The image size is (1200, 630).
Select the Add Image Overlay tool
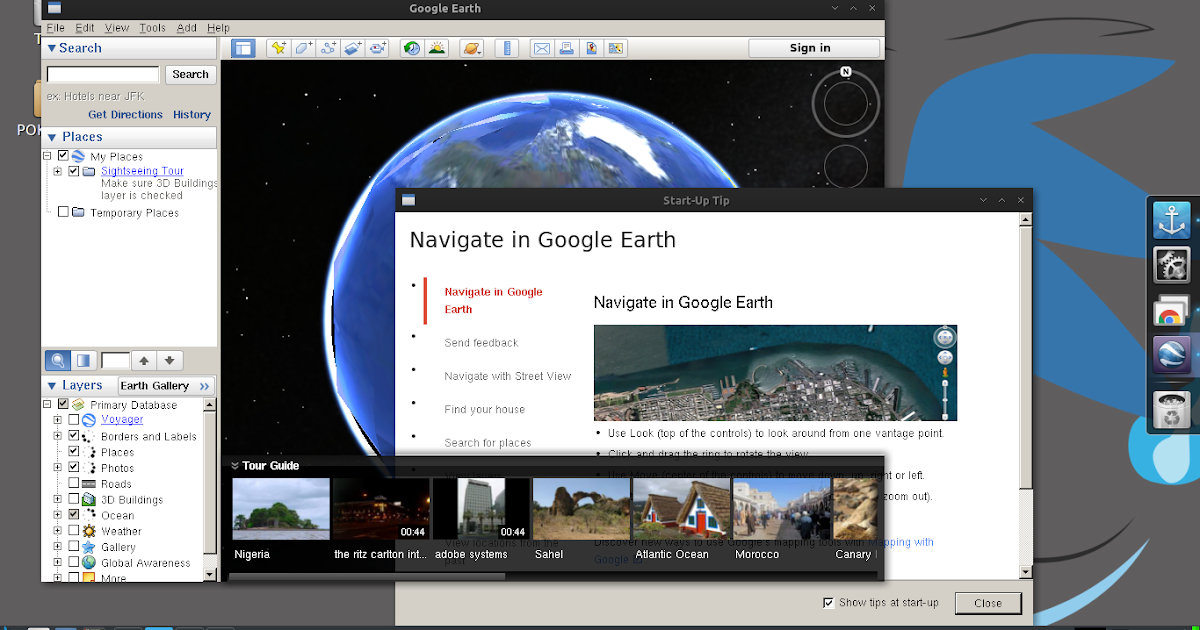pyautogui.click(x=353, y=48)
